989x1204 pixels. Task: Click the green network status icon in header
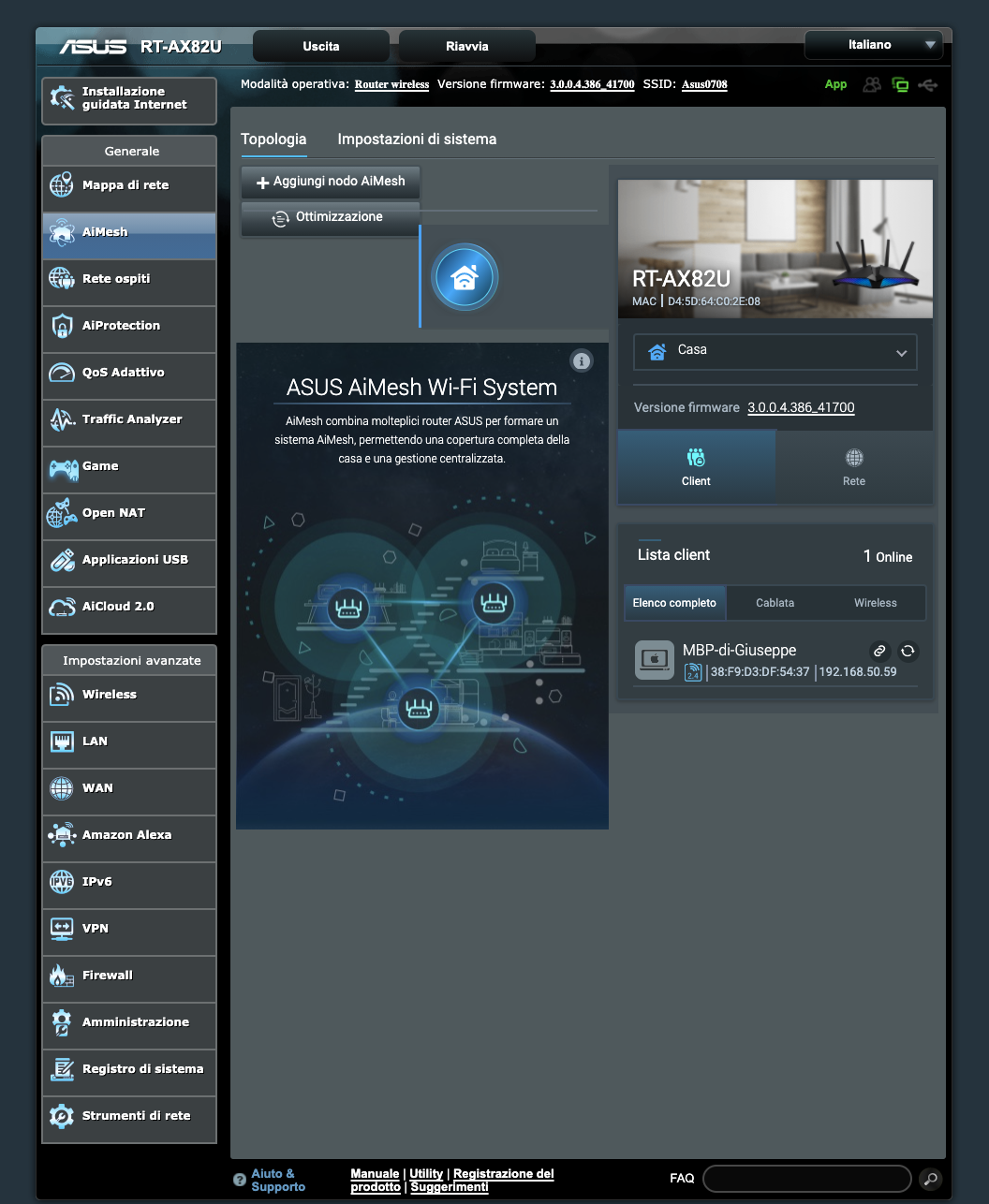click(x=900, y=84)
